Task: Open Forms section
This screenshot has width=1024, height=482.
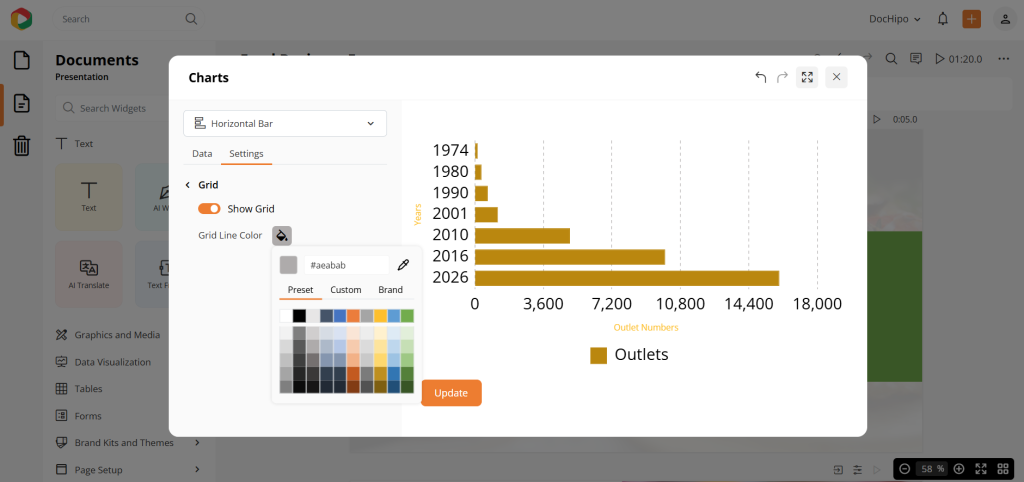Action: (79, 415)
